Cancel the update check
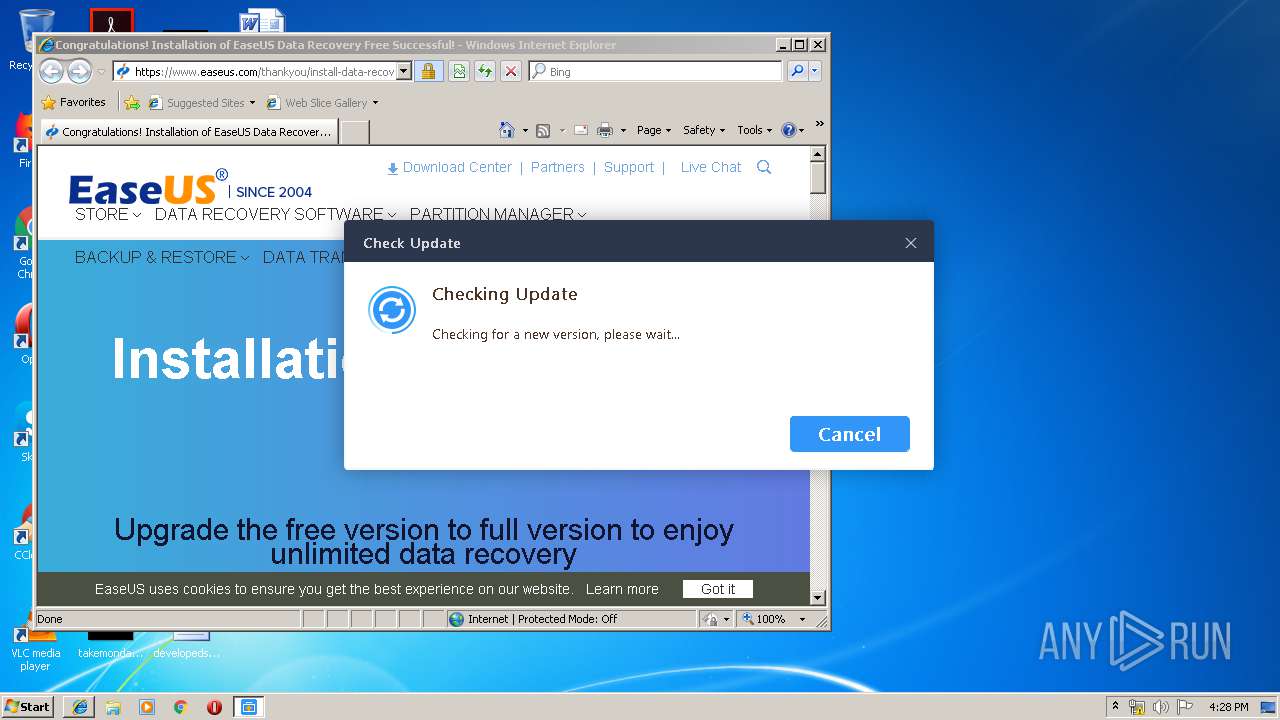 click(x=849, y=434)
